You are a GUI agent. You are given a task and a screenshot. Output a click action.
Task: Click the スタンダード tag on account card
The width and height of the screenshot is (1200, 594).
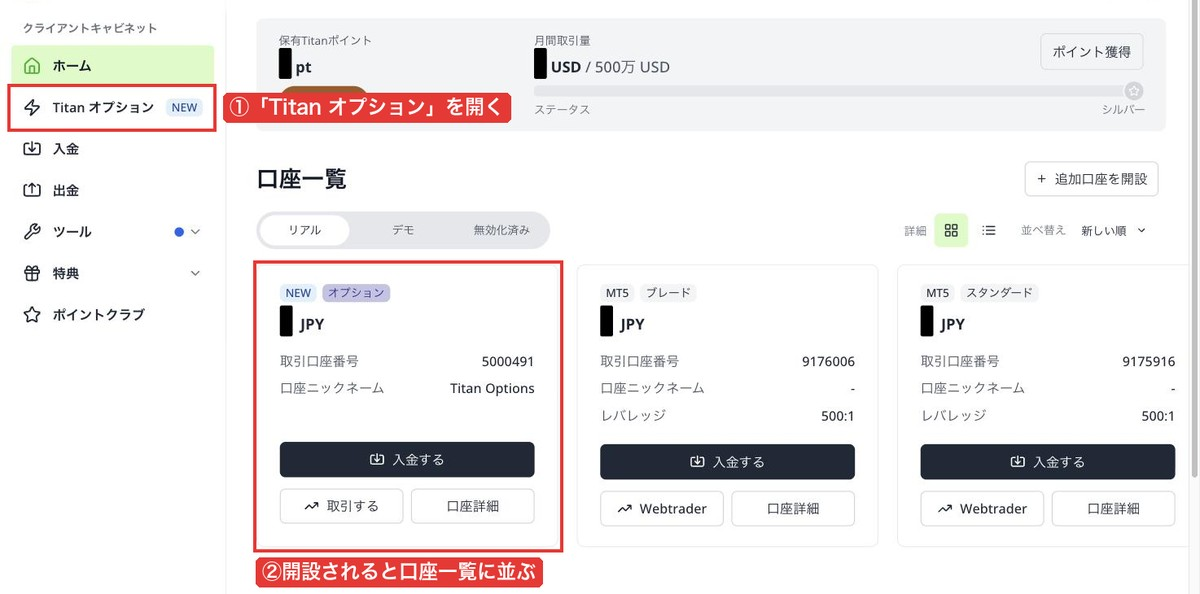999,293
